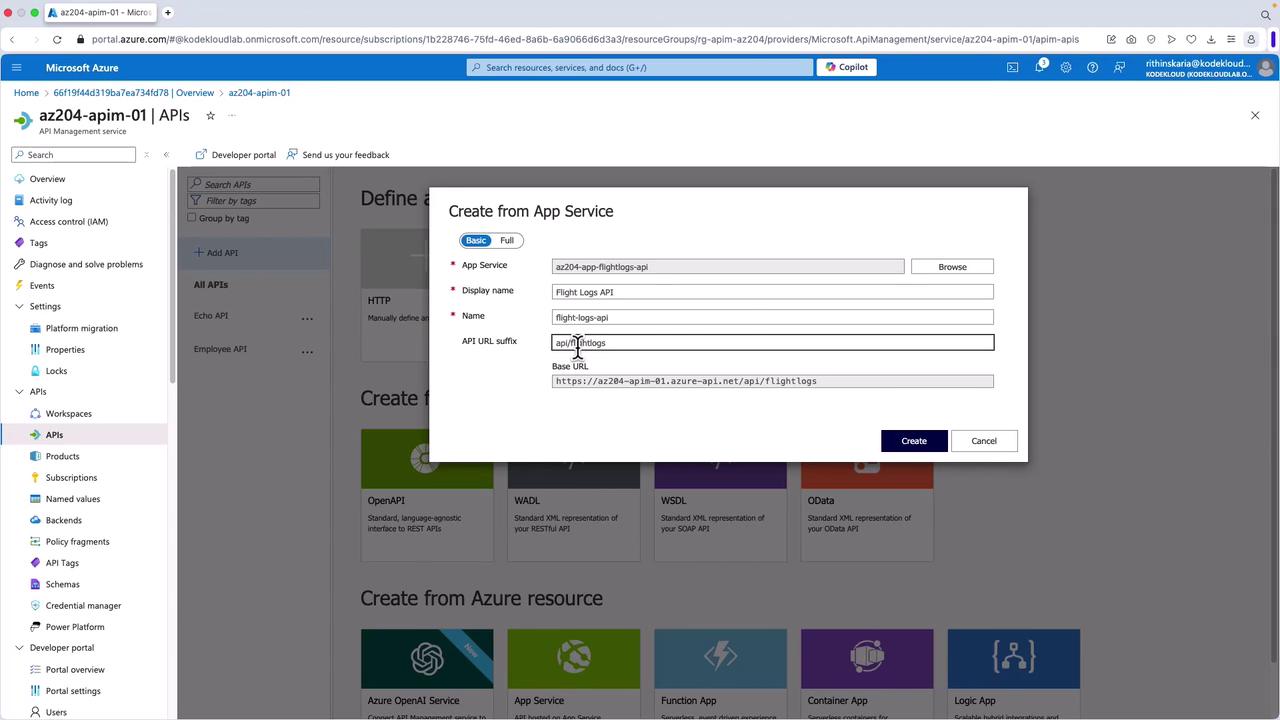Screen dimensions: 1280x720
Task: Click the account avatar in the Azure header
Action: coord(1266,68)
